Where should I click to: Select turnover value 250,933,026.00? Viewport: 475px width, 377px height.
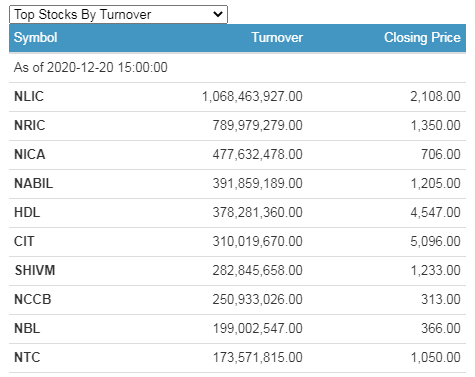(x=258, y=299)
